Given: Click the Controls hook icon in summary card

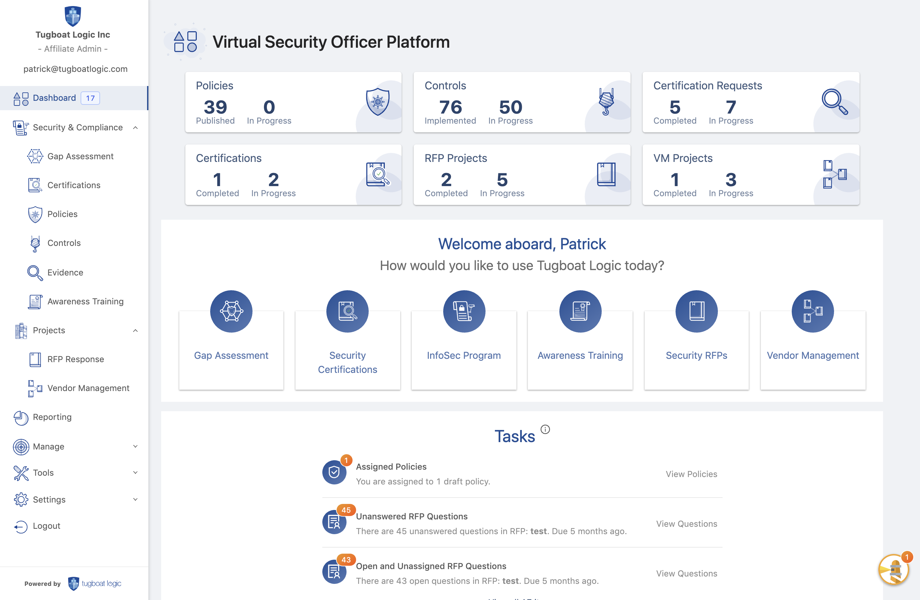Looking at the screenshot, I should pos(606,101).
